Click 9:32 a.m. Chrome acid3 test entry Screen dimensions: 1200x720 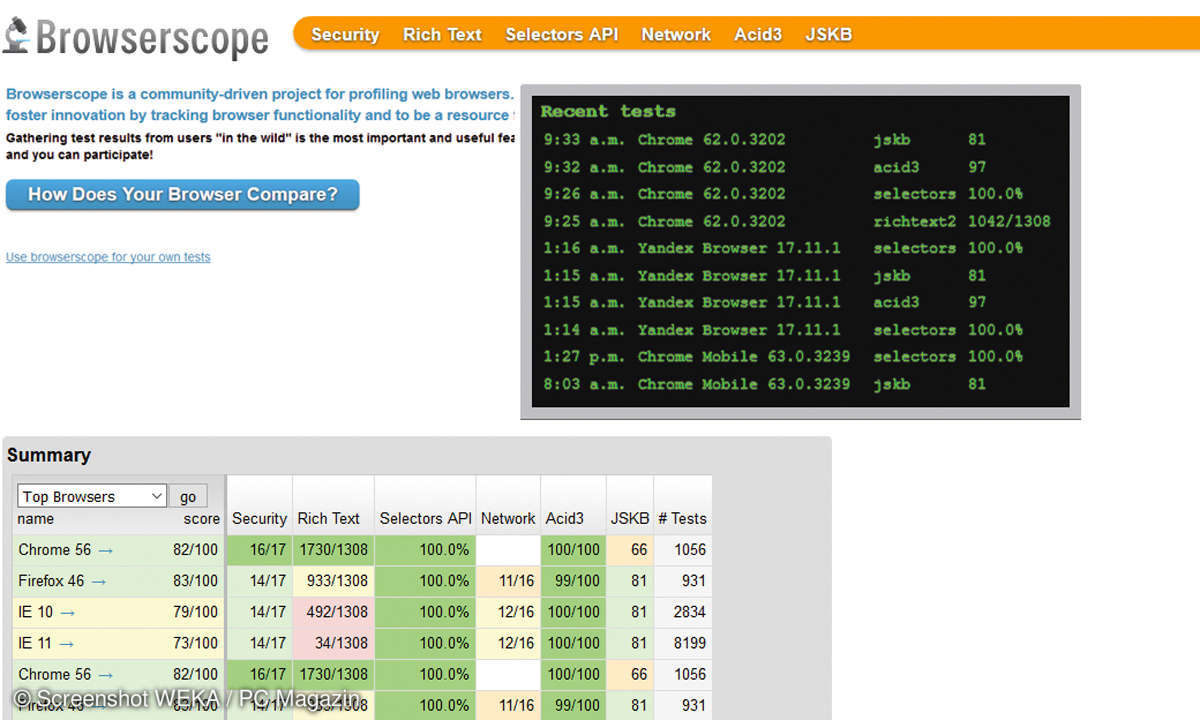coord(765,166)
